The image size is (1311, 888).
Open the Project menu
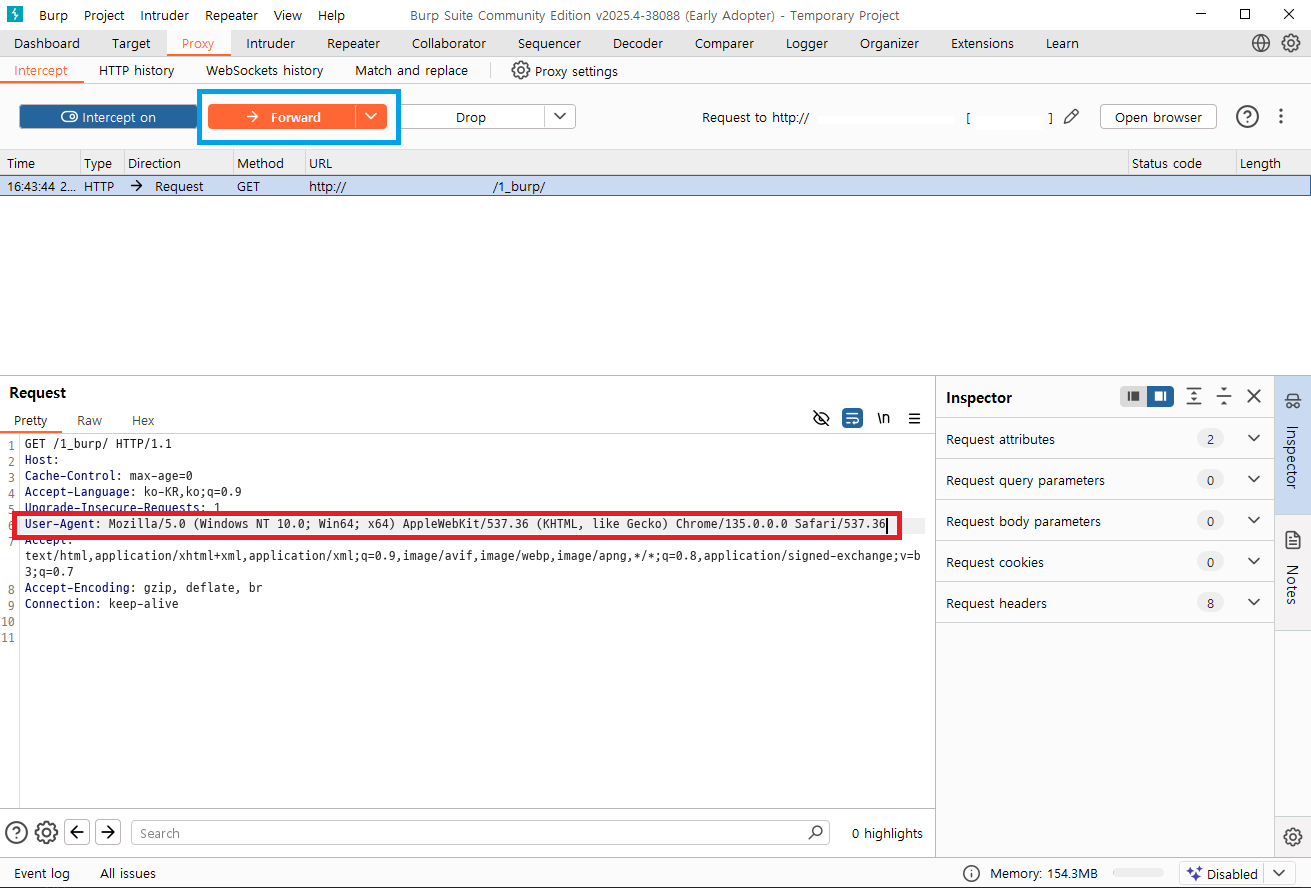pos(104,15)
